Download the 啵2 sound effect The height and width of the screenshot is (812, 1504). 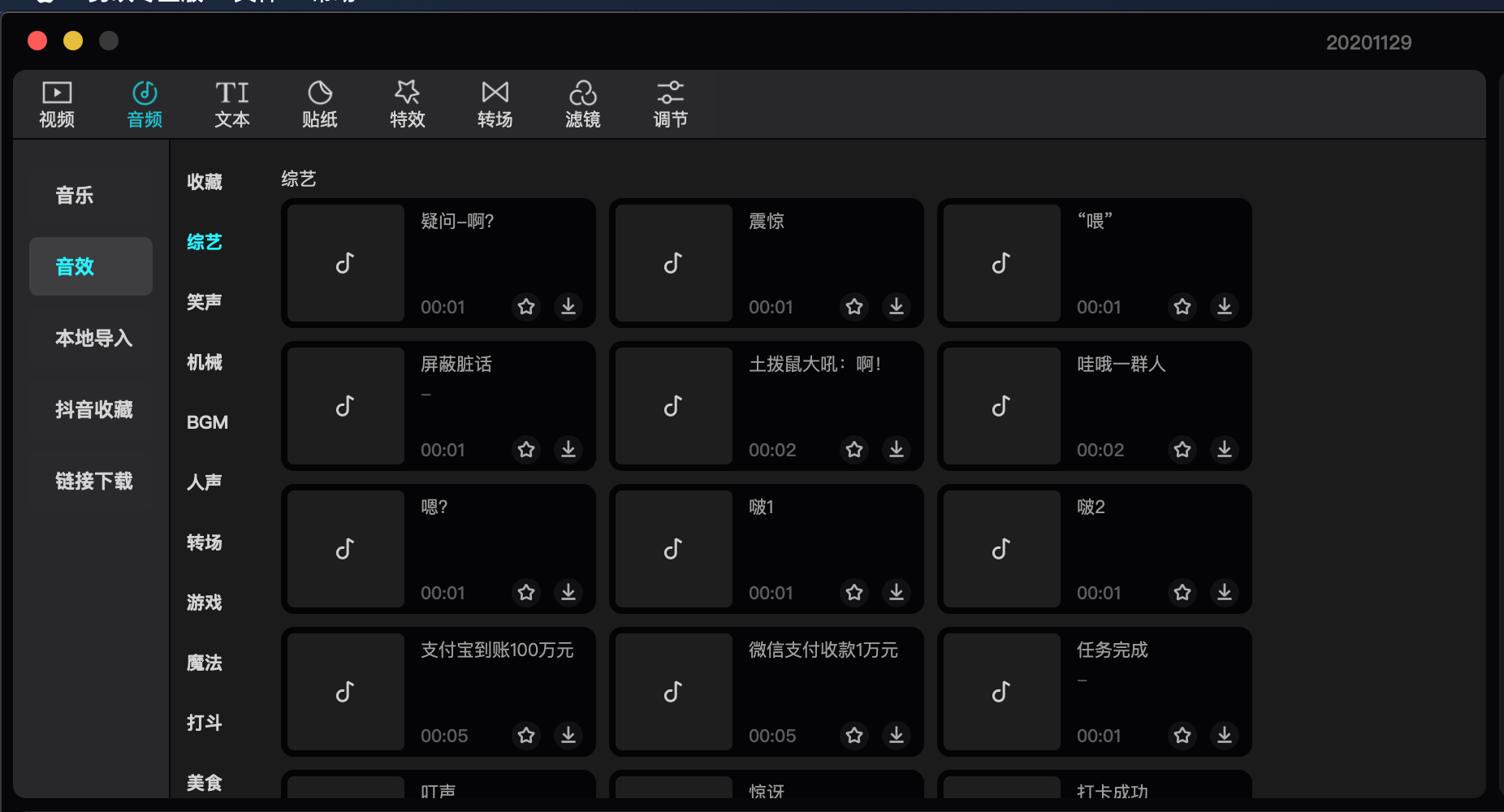[1225, 592]
